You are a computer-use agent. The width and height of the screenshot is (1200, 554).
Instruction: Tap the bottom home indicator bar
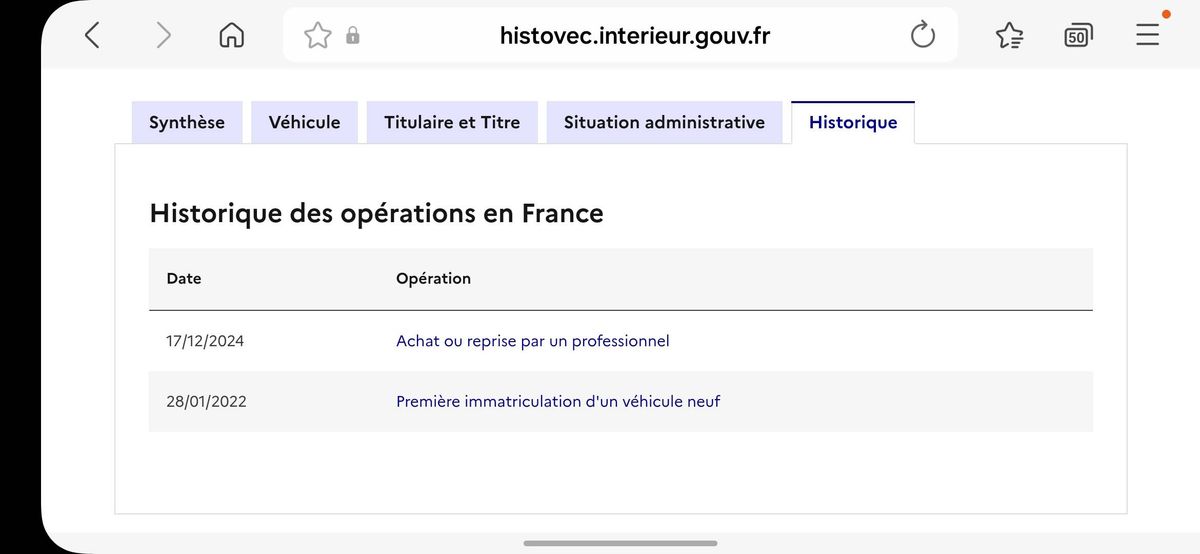click(x=620, y=543)
